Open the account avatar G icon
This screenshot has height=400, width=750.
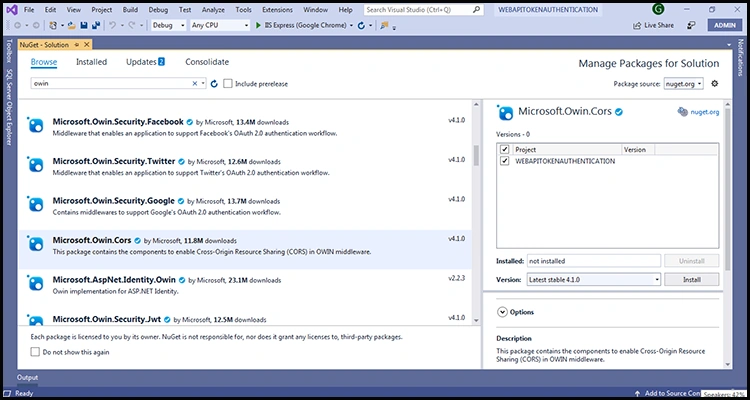657,10
